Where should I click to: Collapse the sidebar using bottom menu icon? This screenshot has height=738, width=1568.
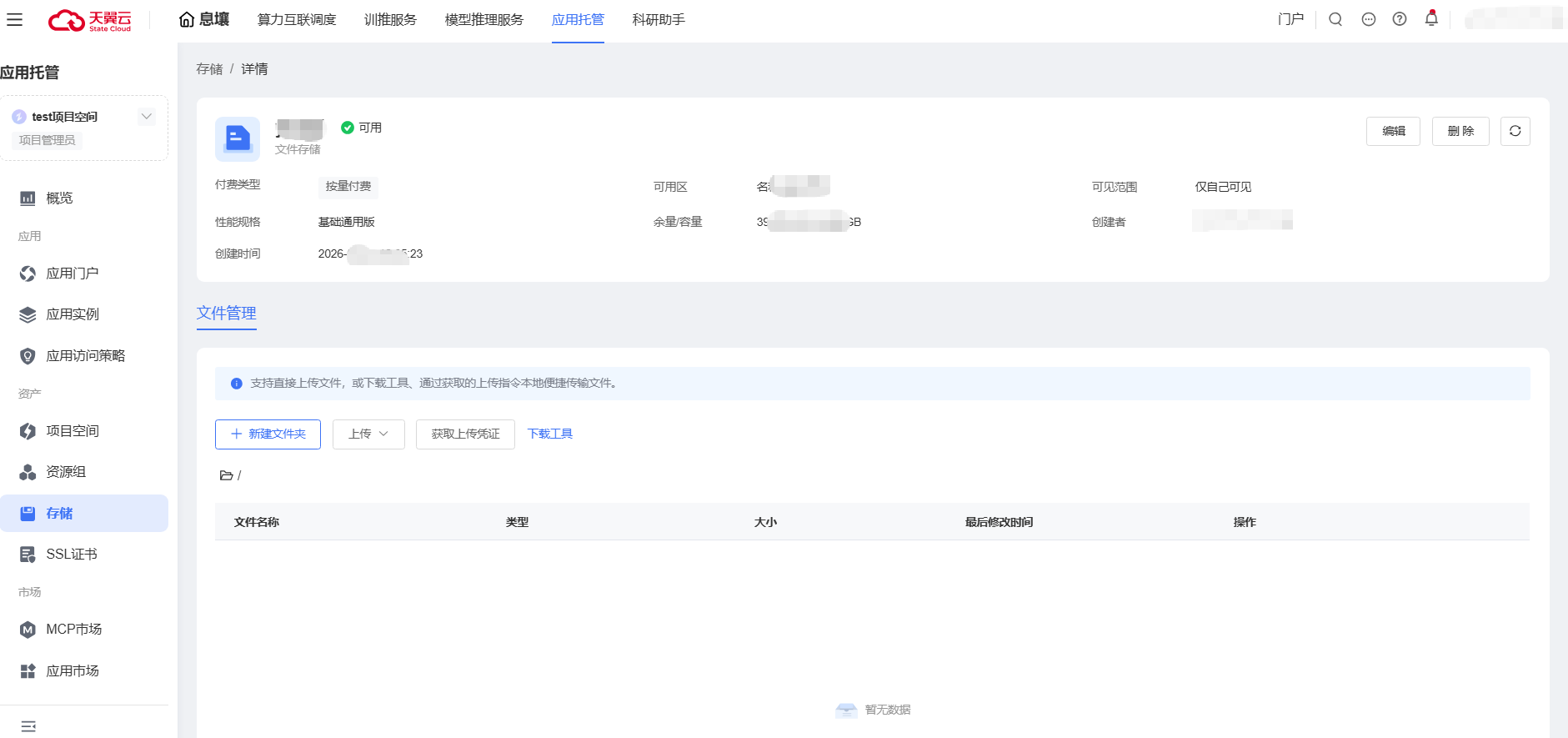tap(28, 725)
